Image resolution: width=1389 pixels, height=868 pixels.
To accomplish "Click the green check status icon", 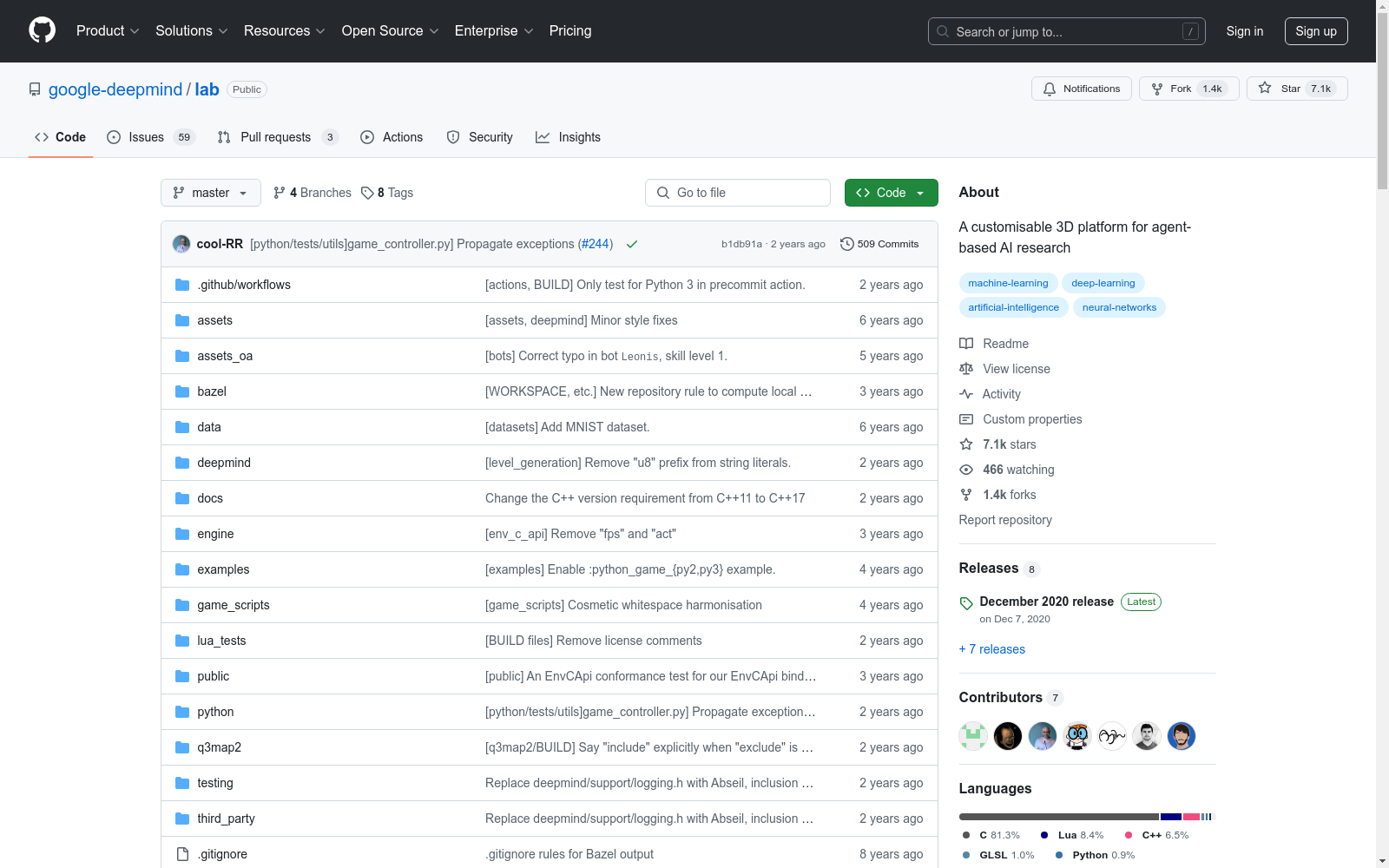I will pos(632,244).
